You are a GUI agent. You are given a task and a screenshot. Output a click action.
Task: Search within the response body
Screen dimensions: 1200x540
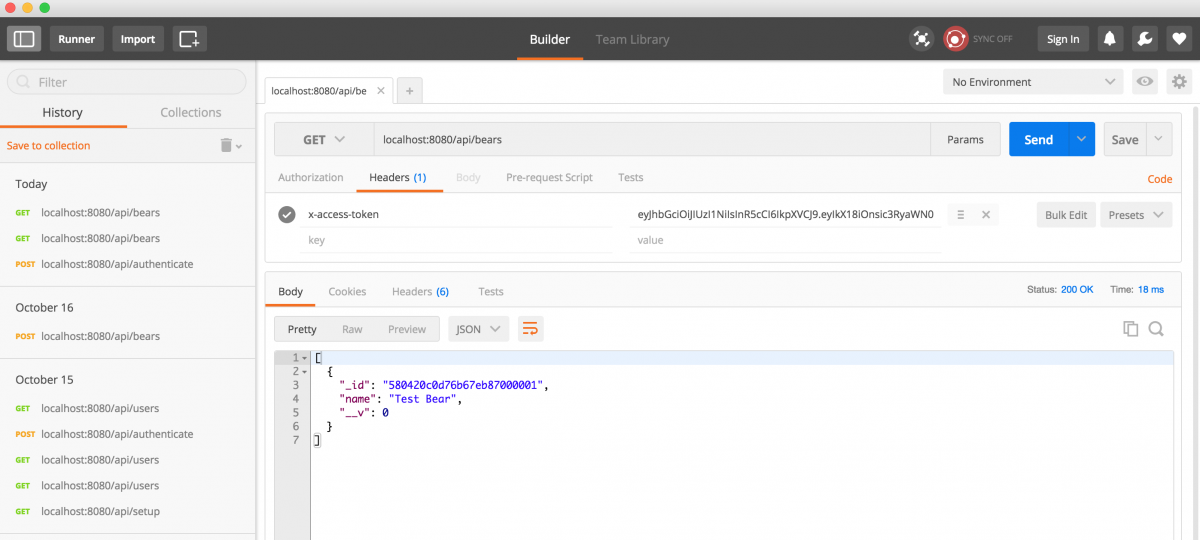click(x=1156, y=329)
